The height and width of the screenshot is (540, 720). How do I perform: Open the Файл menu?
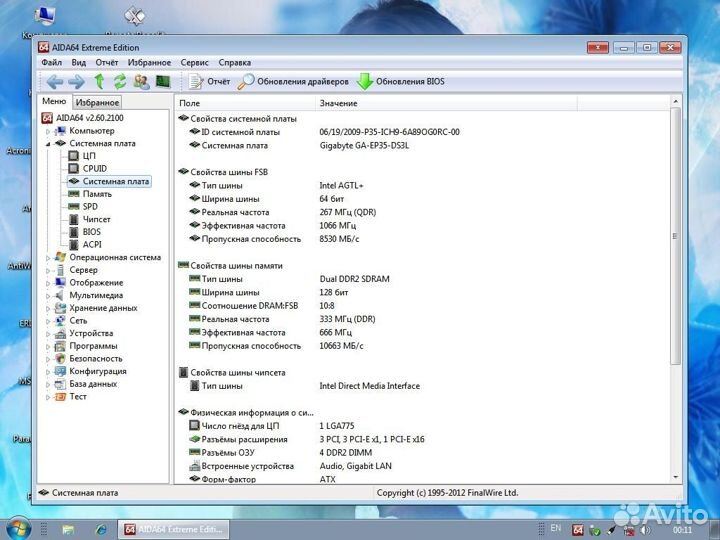click(51, 62)
